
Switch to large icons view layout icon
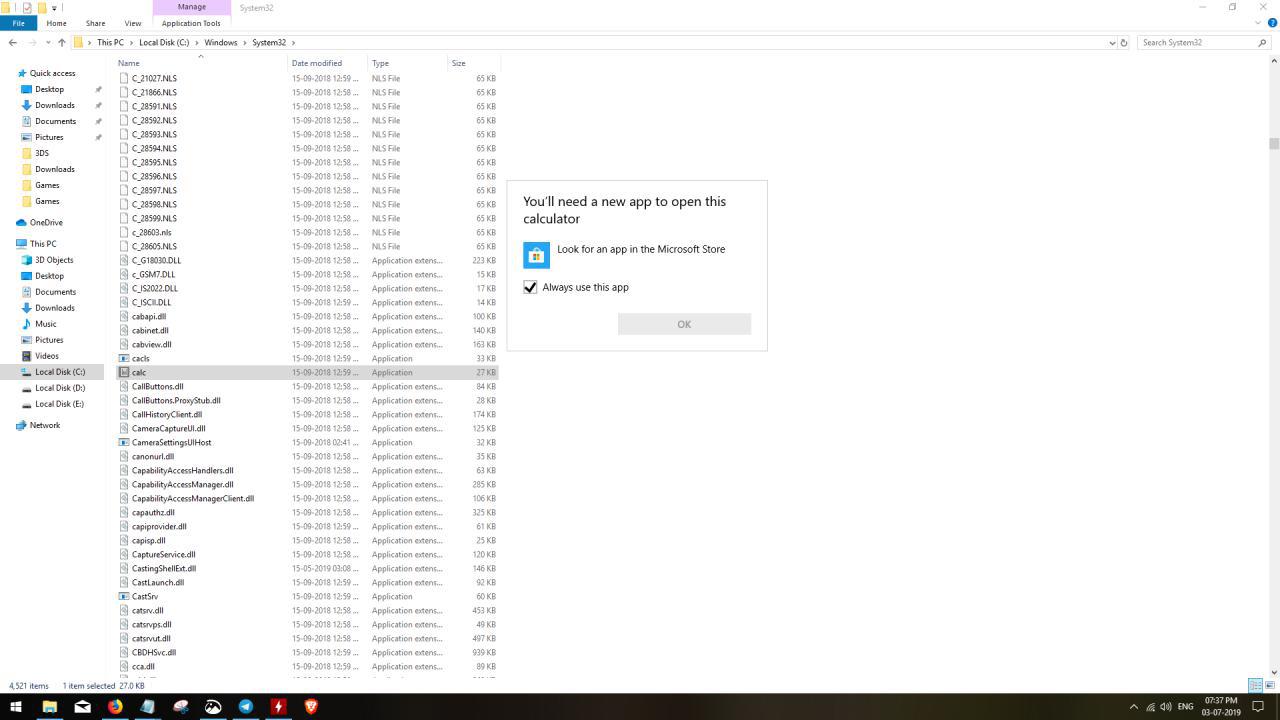1268,686
